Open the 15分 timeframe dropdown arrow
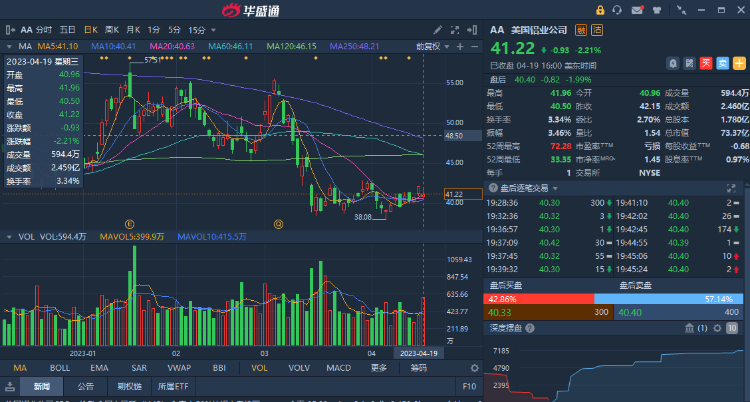This screenshot has width=750, height=402. (x=213, y=30)
